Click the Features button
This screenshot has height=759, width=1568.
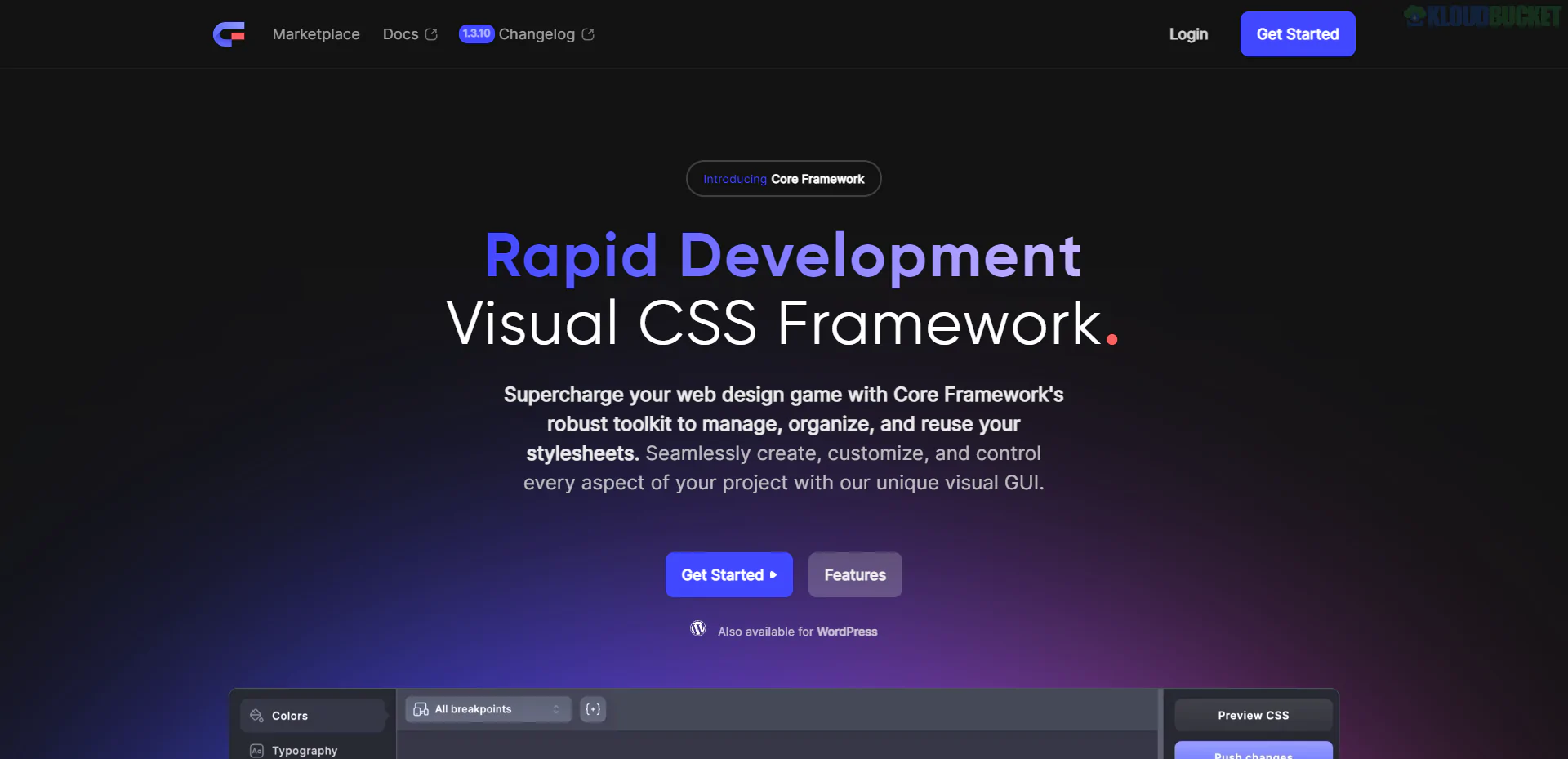[x=854, y=574]
